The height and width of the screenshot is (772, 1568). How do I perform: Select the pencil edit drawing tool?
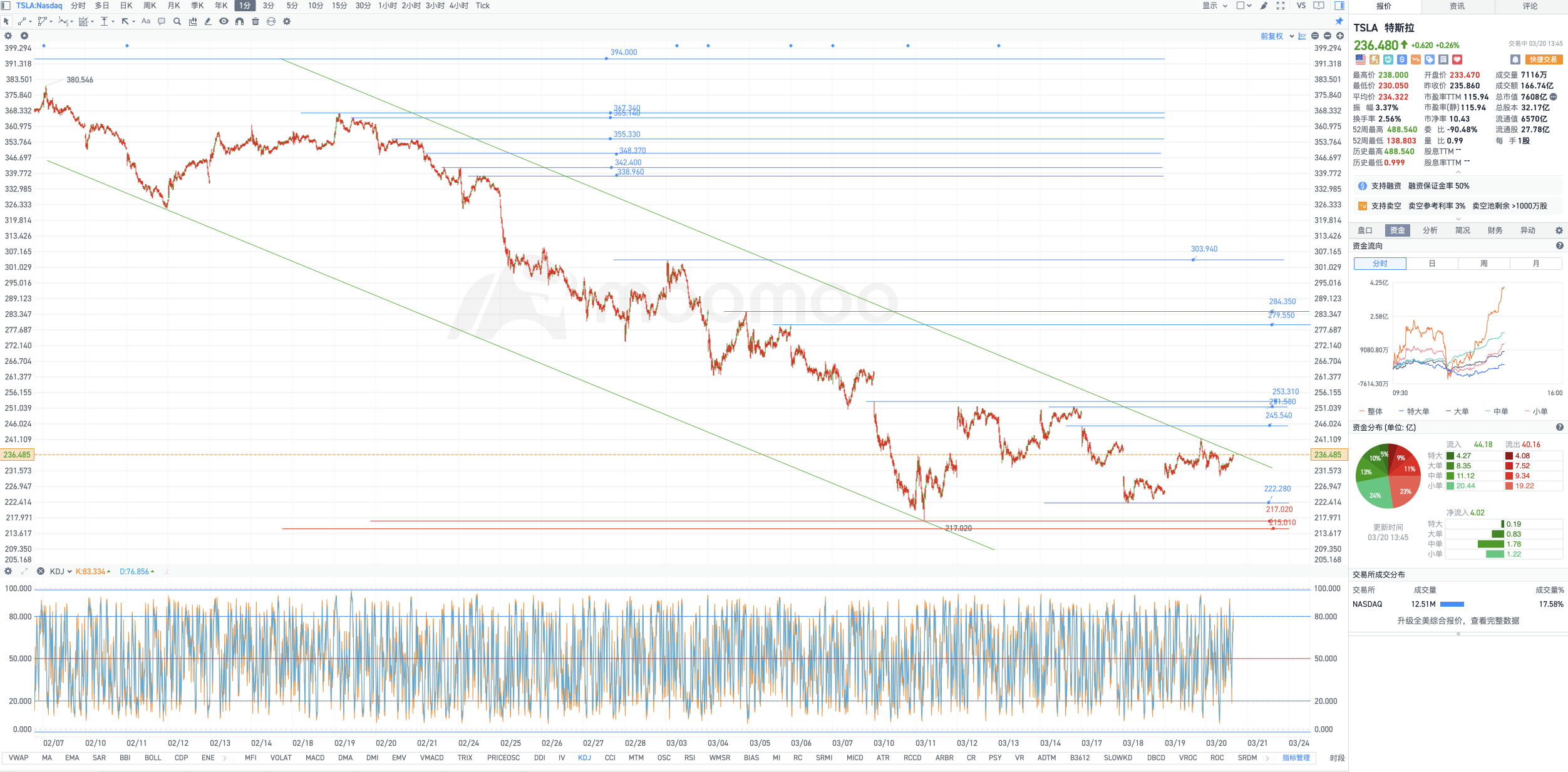(x=208, y=21)
